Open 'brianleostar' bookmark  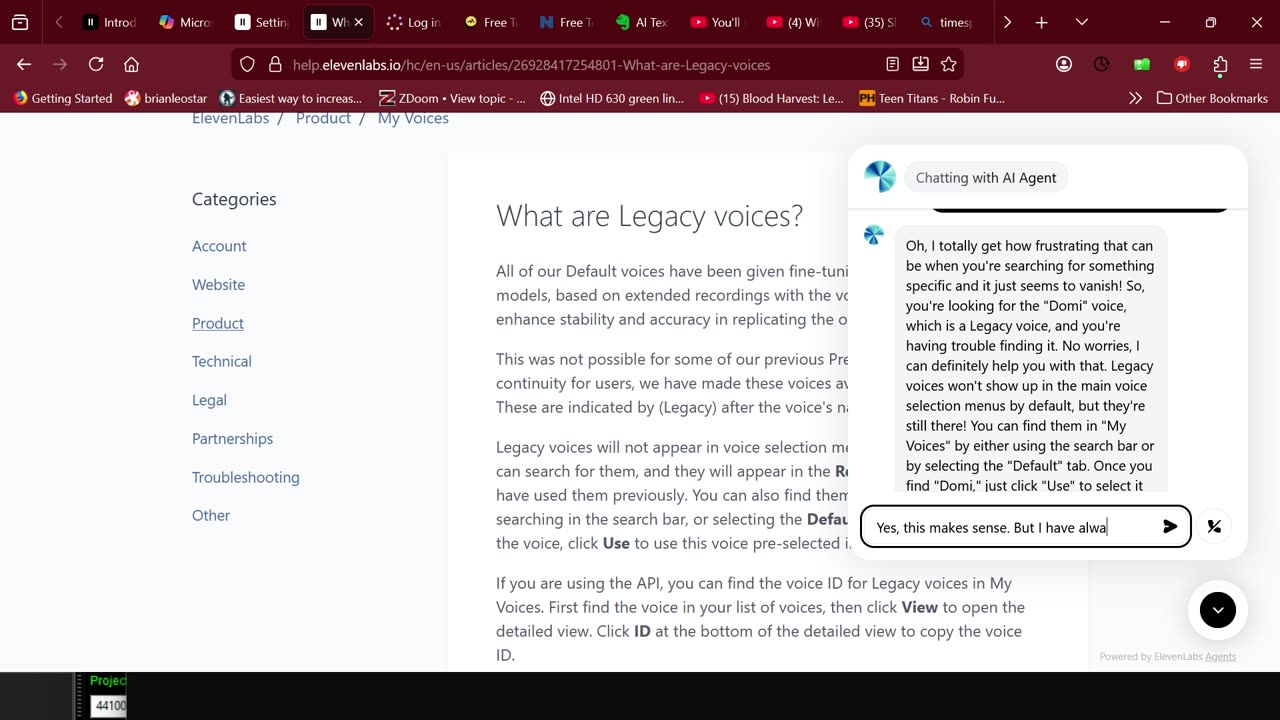pos(166,98)
